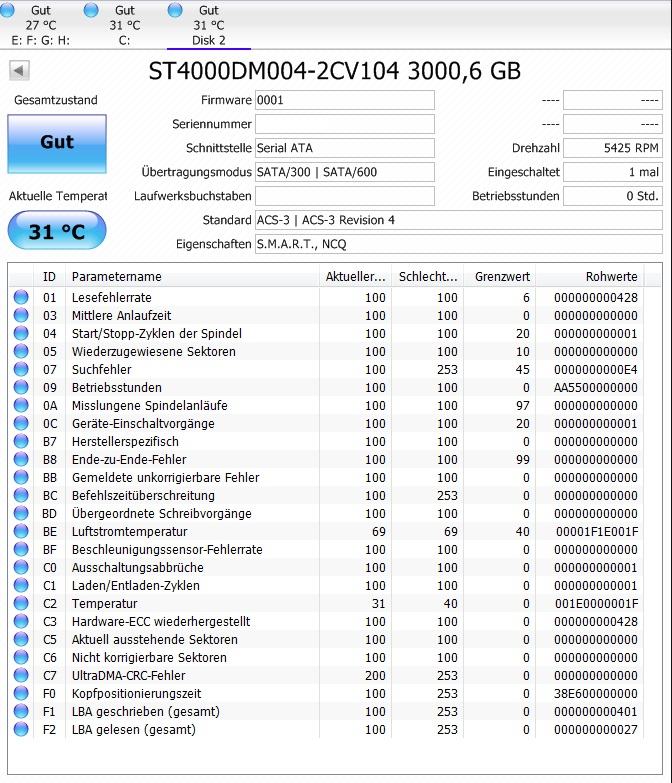Screen dimensions: 672x783
Task: Select raw value 00001F1E001F
Action: click(597, 531)
